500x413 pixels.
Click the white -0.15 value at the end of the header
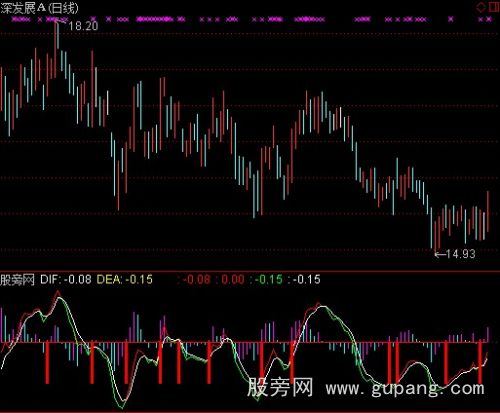click(307, 279)
